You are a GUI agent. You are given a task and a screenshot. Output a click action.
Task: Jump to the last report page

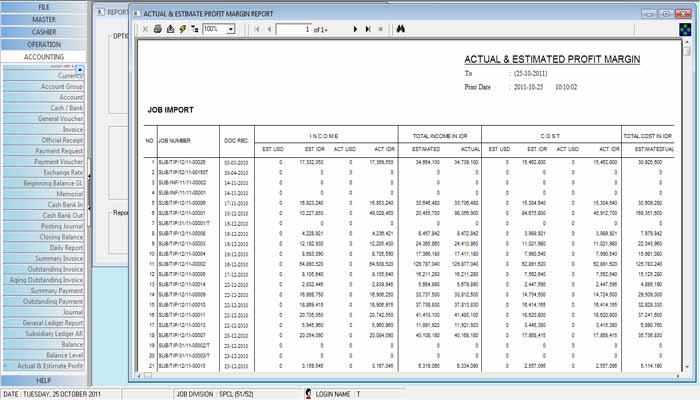click(x=367, y=30)
